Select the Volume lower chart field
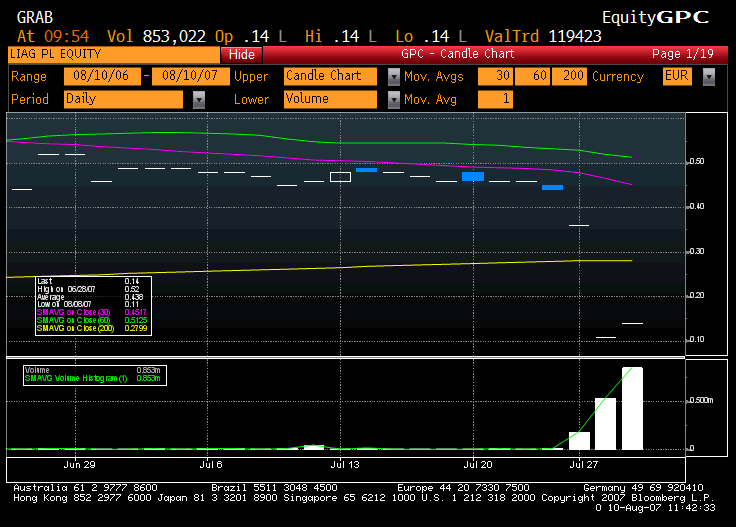This screenshot has height=527, width=736. click(330, 99)
